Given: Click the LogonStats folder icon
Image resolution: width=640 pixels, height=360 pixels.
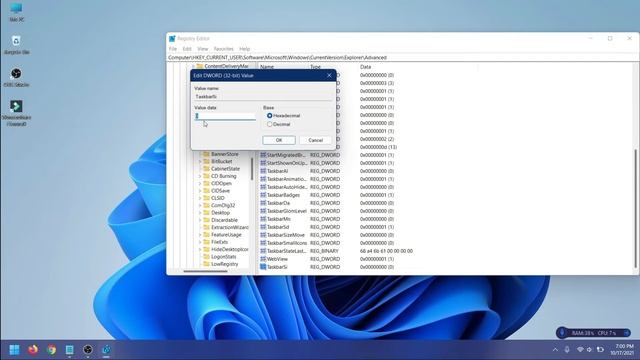Looking at the screenshot, I should click(207, 257).
